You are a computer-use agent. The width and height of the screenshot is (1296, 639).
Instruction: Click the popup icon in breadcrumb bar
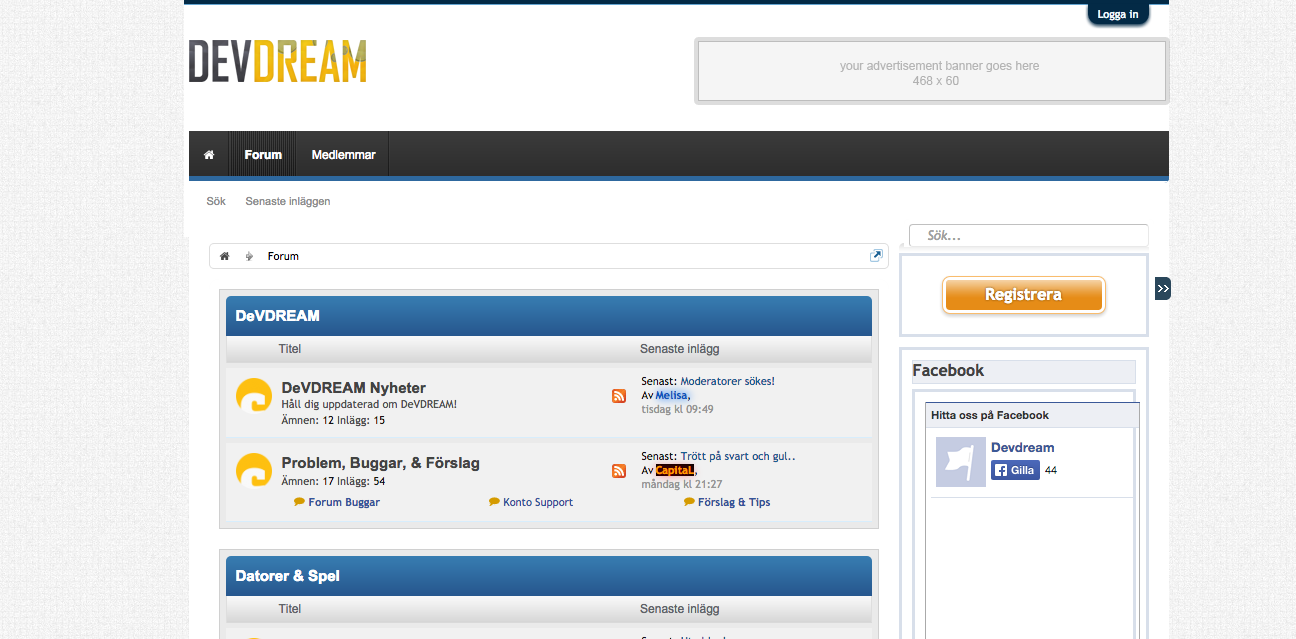876,256
